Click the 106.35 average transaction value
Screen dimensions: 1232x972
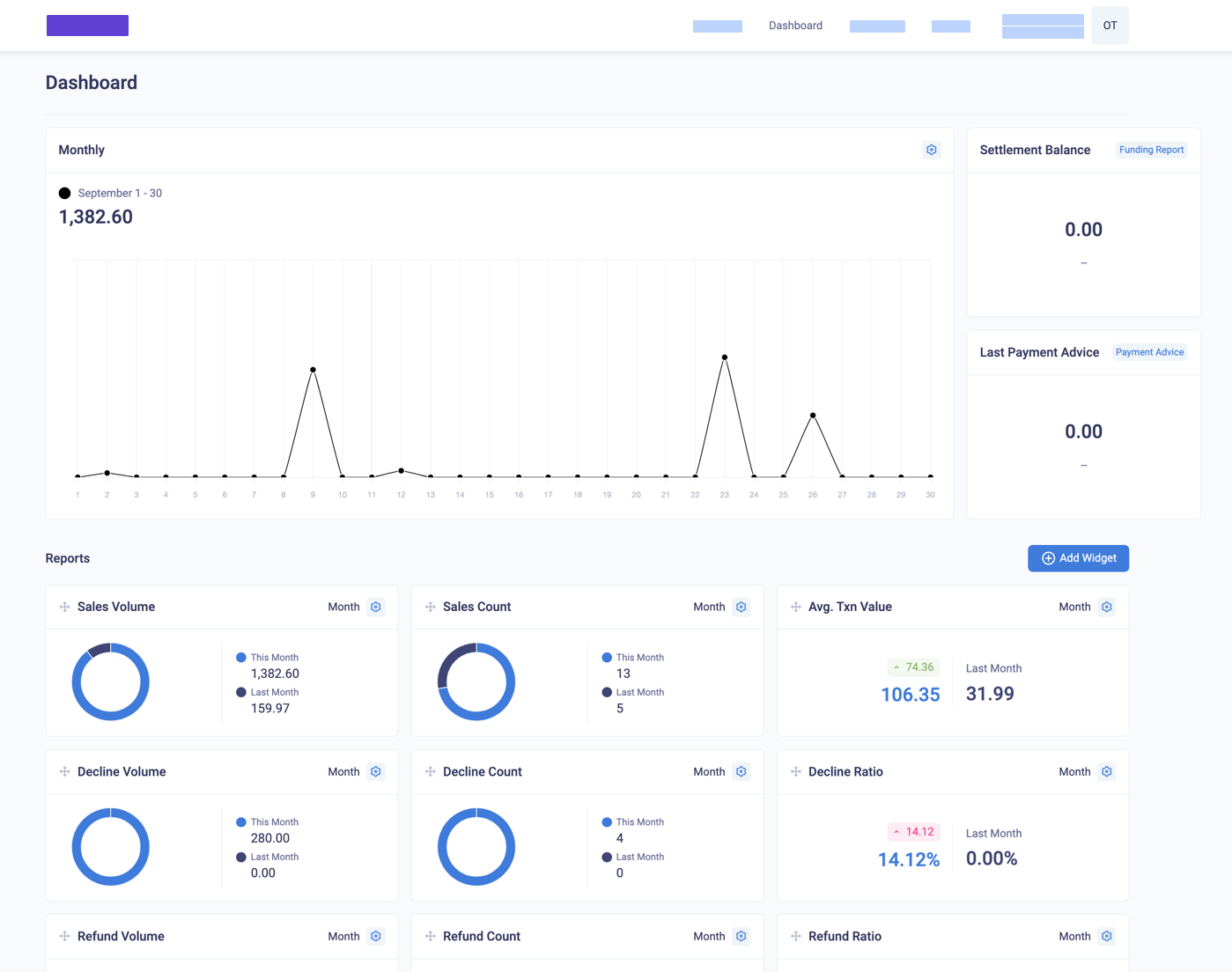click(911, 695)
